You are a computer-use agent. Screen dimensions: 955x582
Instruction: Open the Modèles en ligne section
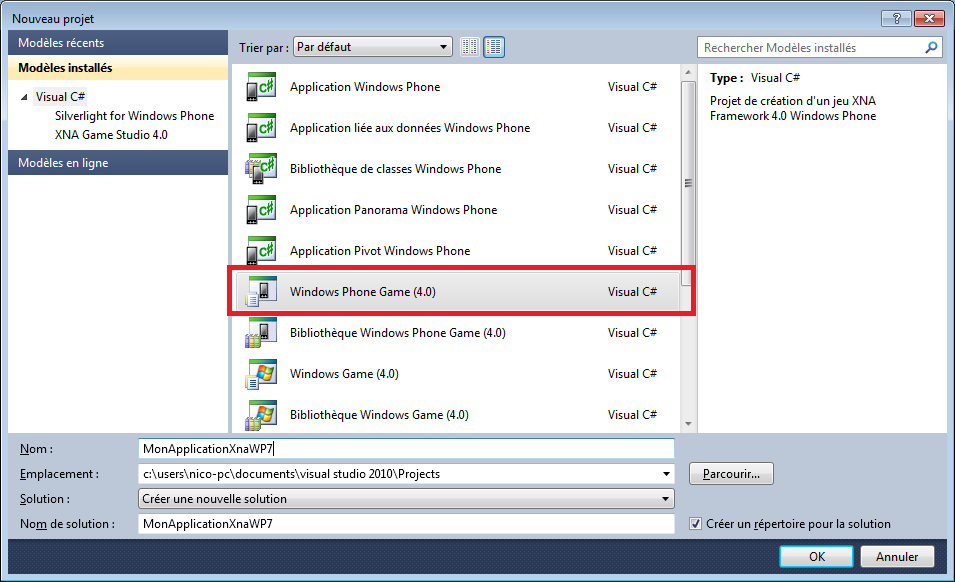63,163
